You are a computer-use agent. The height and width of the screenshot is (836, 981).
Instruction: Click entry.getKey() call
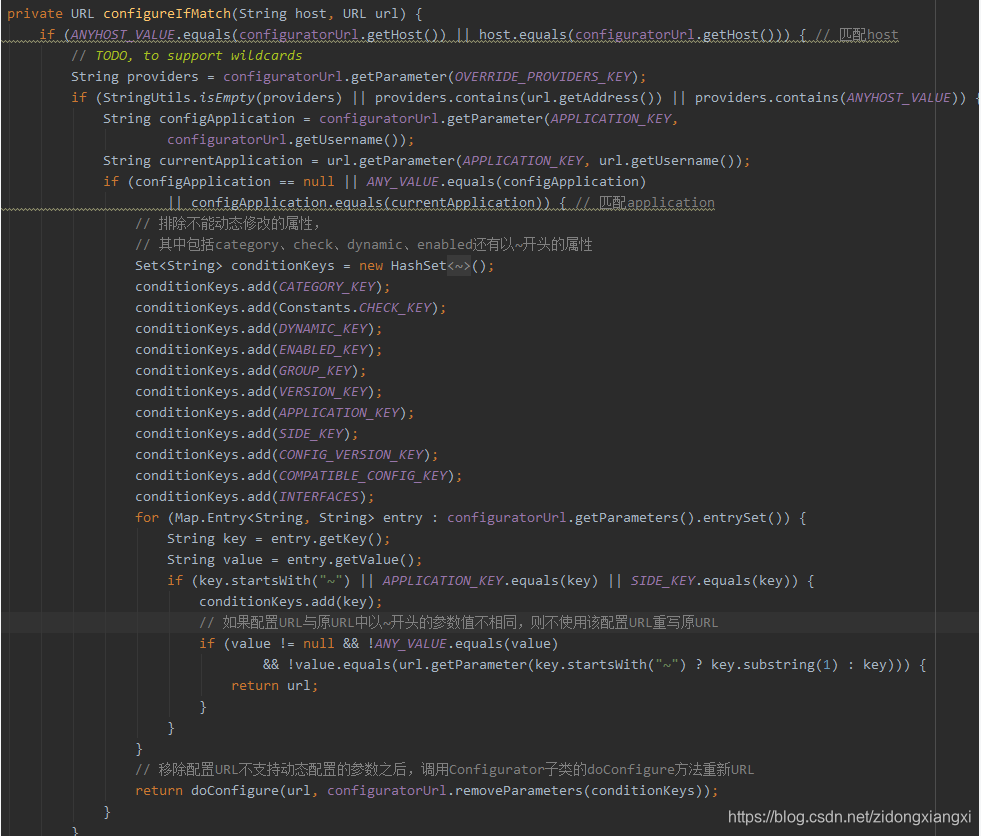tap(327, 539)
